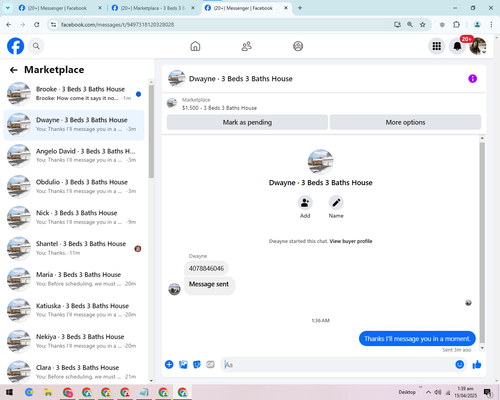Open the Friends icon in top navigation

[246, 46]
